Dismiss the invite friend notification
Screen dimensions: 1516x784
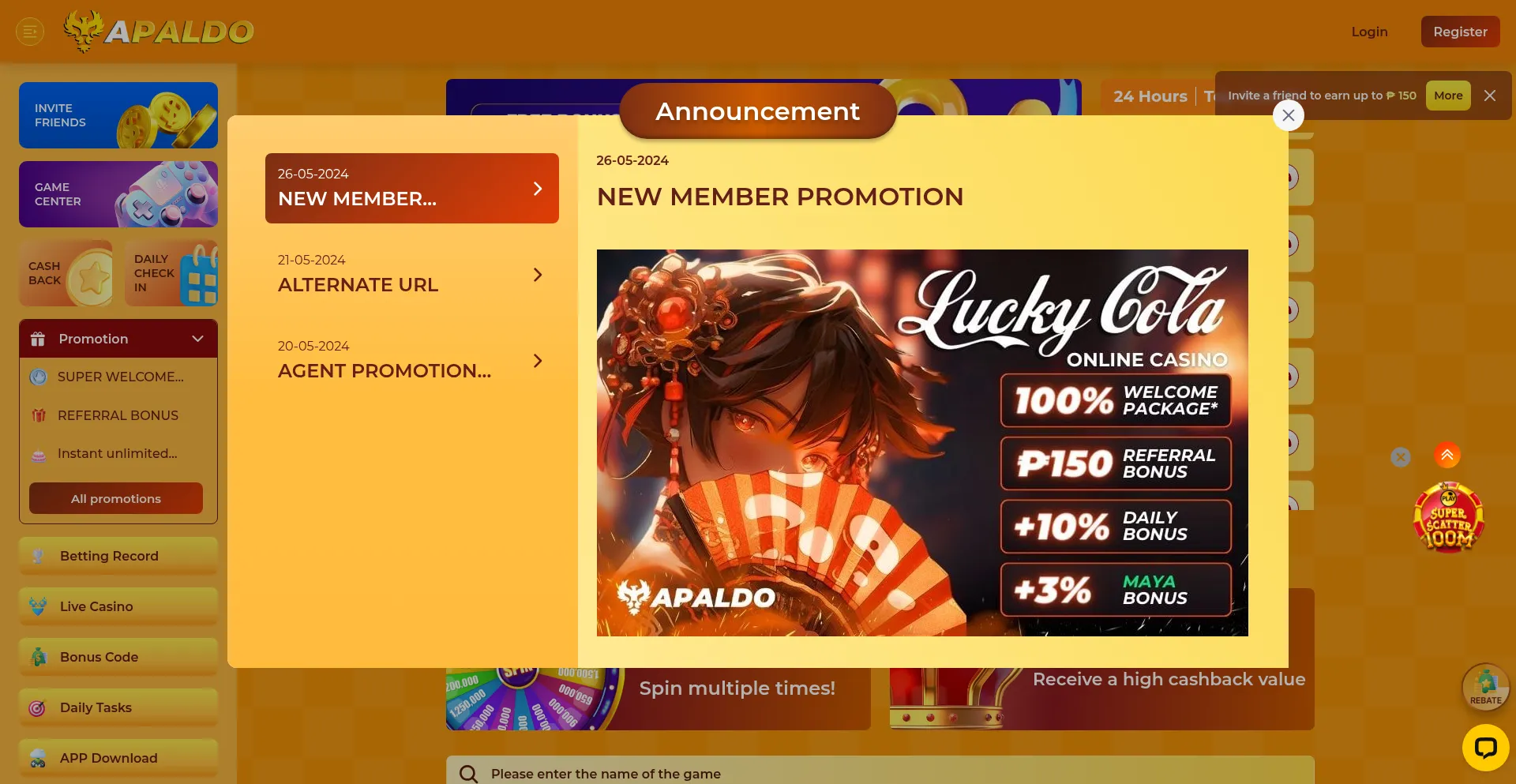click(x=1490, y=96)
